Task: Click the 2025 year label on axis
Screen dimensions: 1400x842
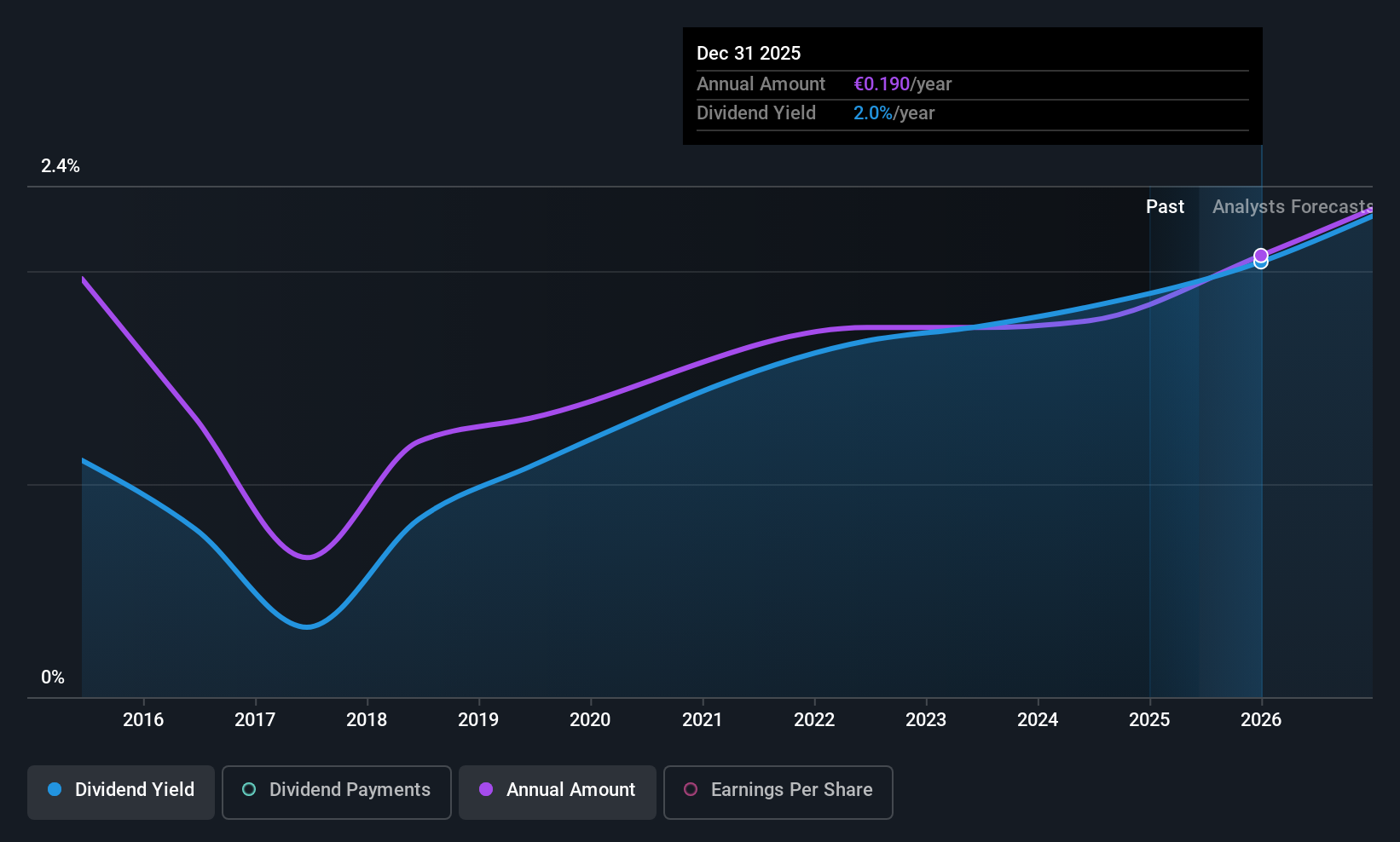Action: pyautogui.click(x=1149, y=720)
